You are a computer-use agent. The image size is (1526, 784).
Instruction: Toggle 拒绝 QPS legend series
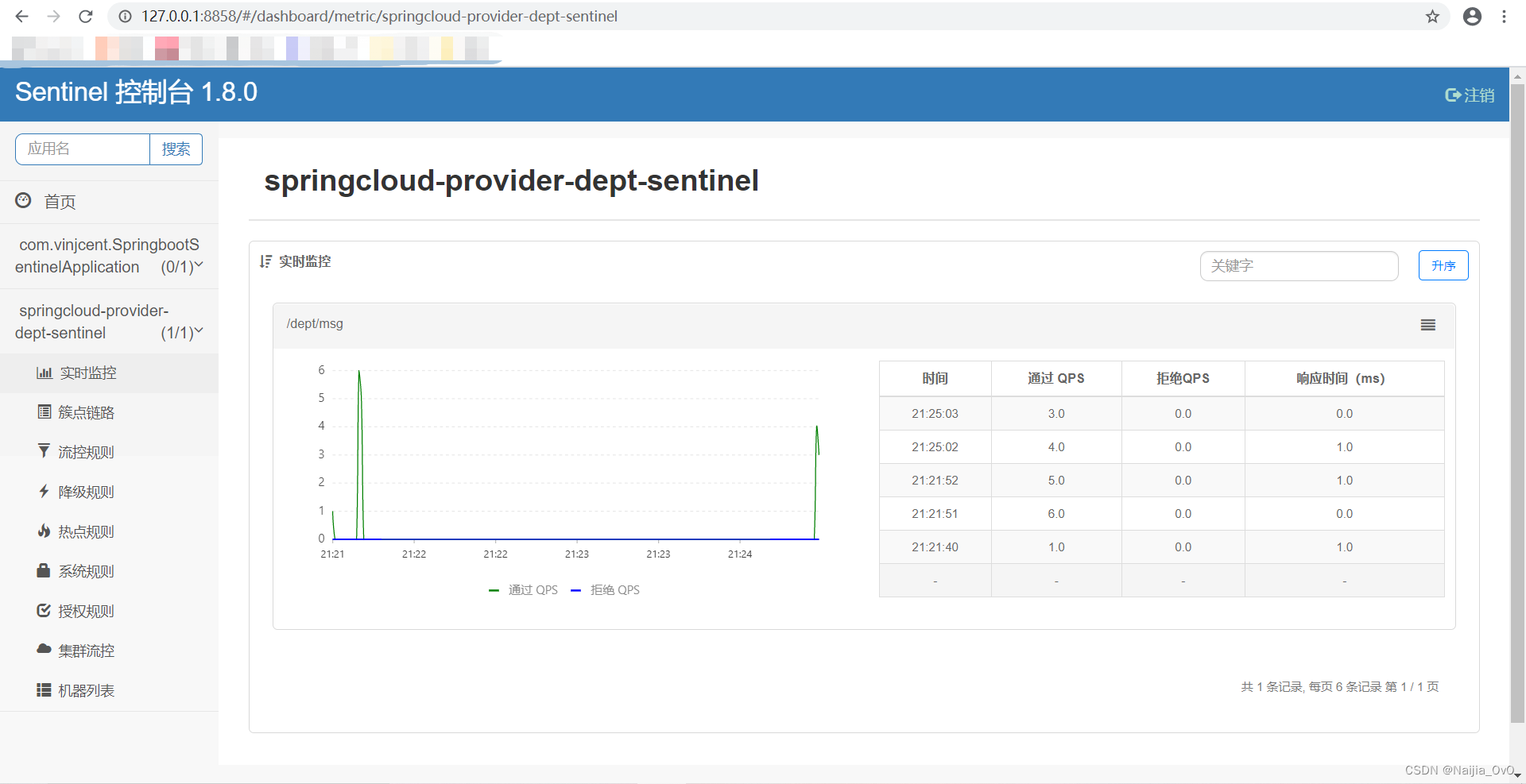[606, 590]
